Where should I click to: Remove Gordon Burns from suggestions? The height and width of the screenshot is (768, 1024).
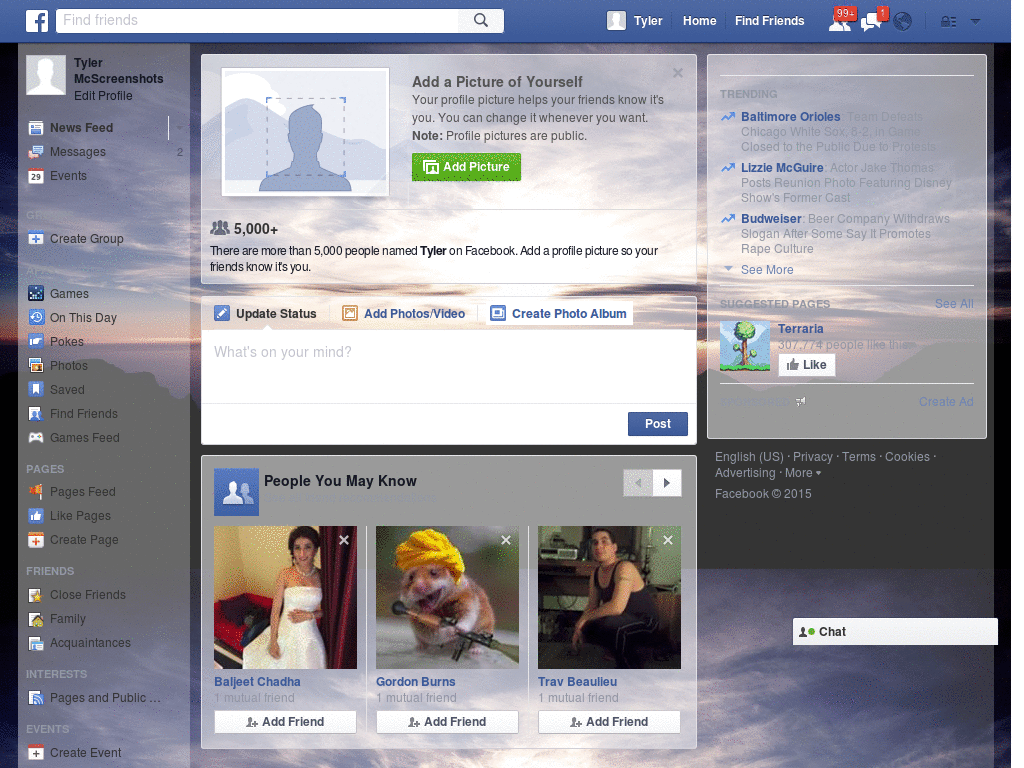click(506, 539)
